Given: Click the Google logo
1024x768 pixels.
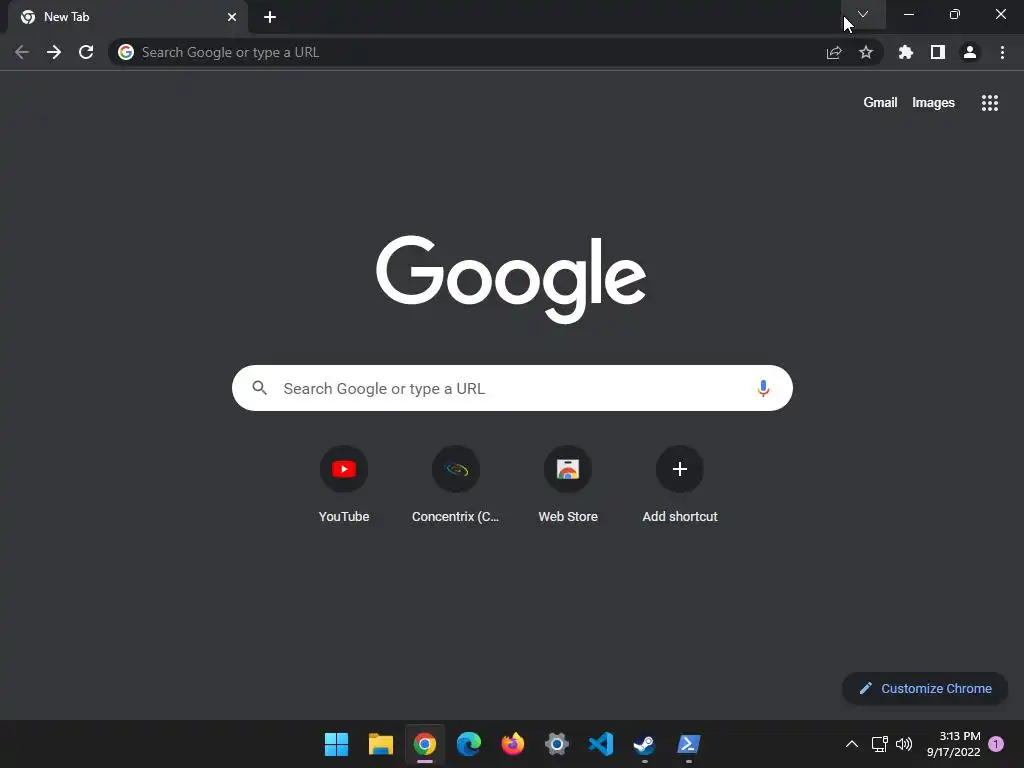Looking at the screenshot, I should tap(511, 280).
